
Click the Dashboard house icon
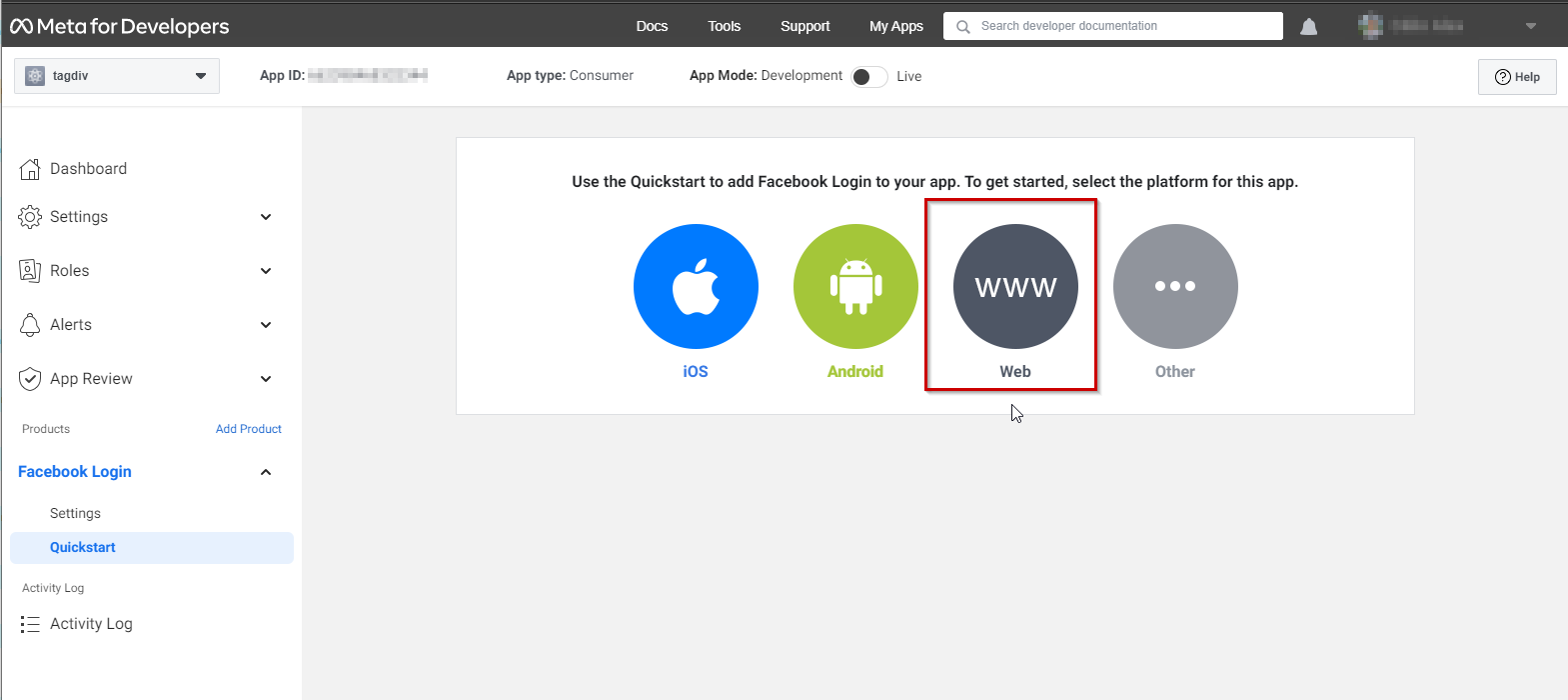pyautogui.click(x=30, y=169)
